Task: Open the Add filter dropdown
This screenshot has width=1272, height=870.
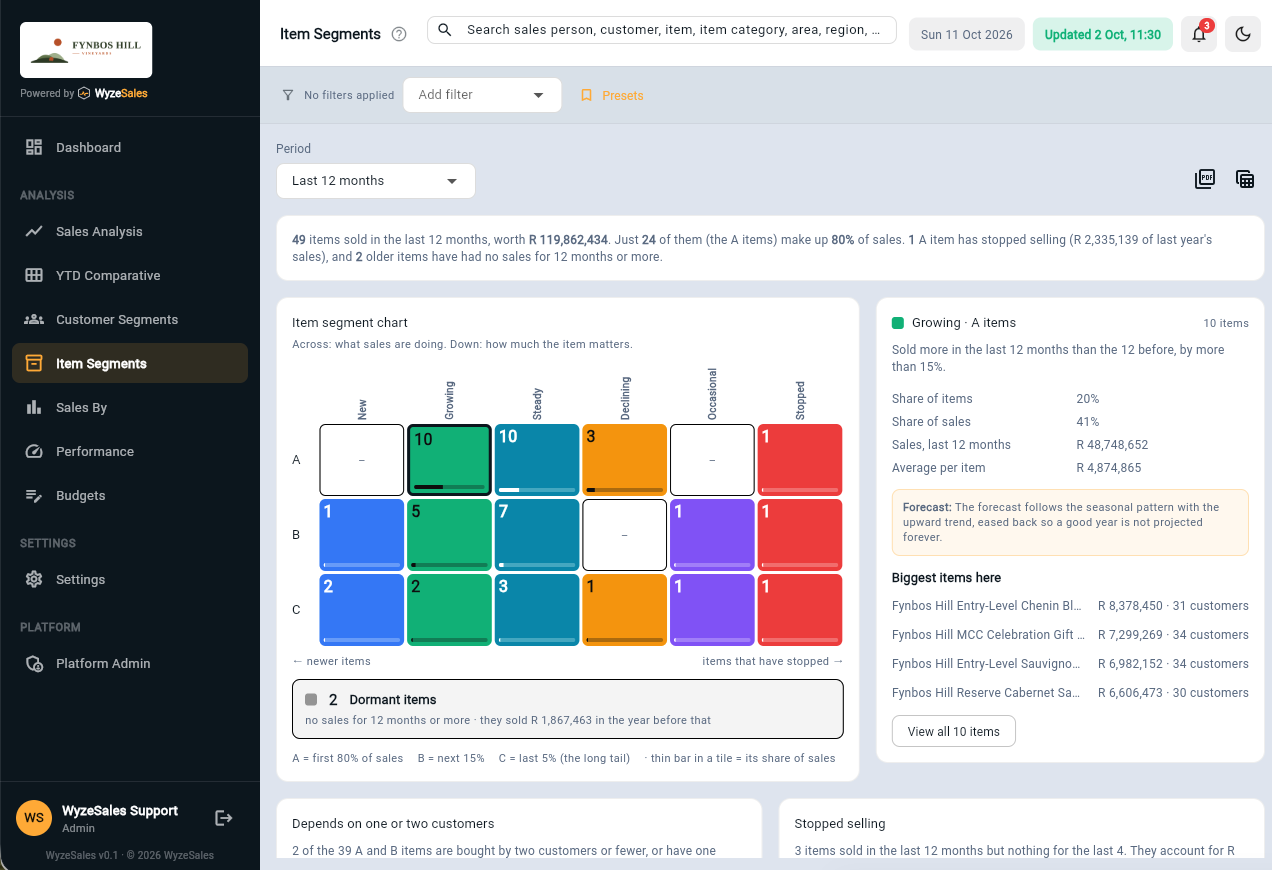Action: point(482,95)
